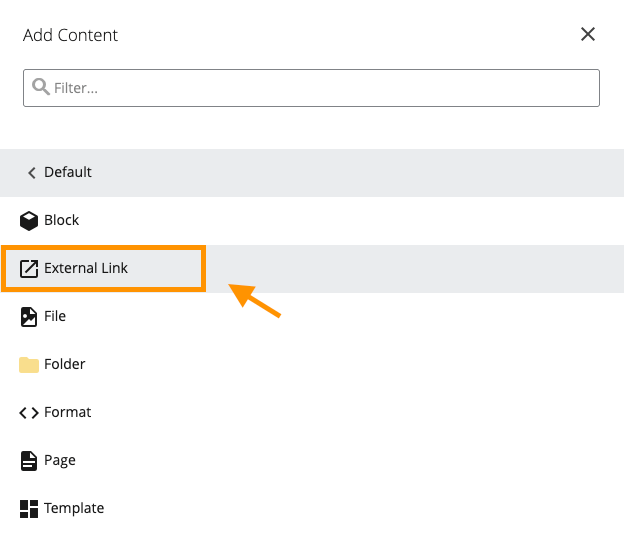Click the search magnifier icon
624x558 pixels.
41,87
